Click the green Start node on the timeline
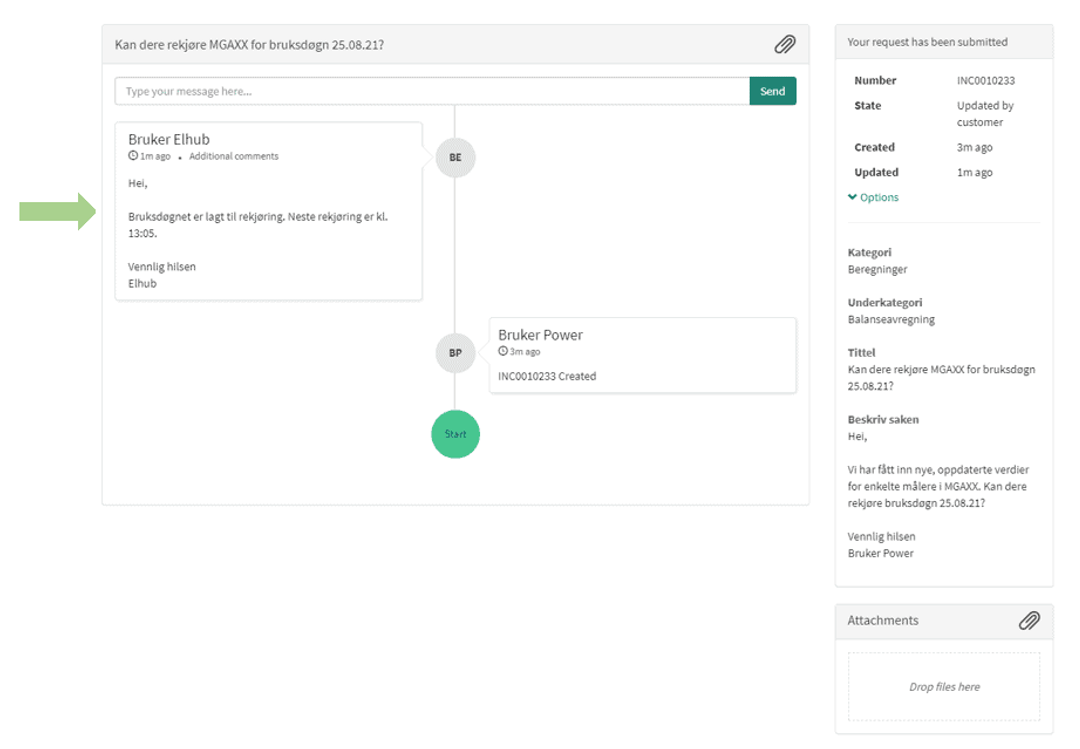Screen dimensions: 1080x749 455,434
